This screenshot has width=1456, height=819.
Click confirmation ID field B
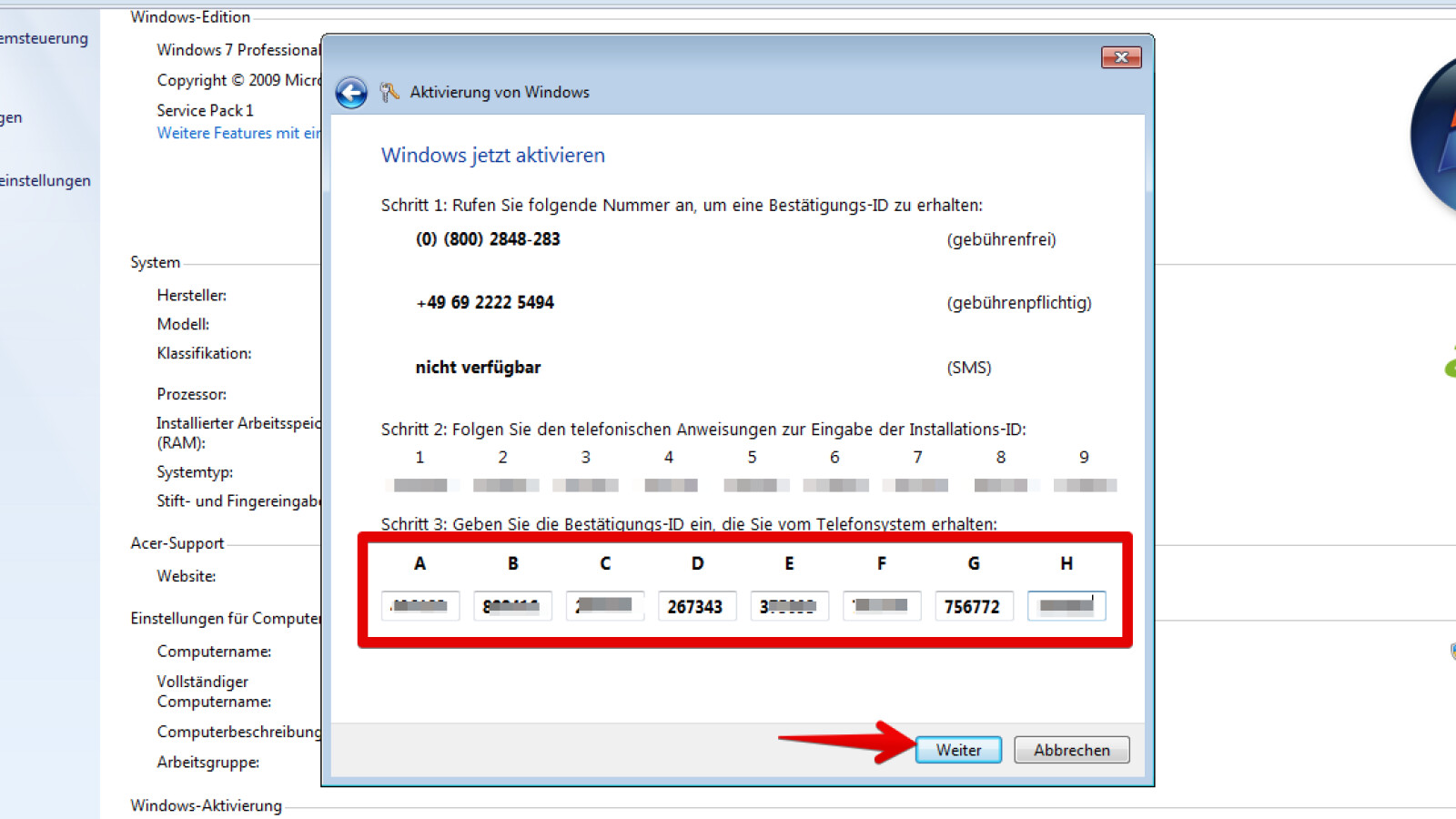click(512, 606)
